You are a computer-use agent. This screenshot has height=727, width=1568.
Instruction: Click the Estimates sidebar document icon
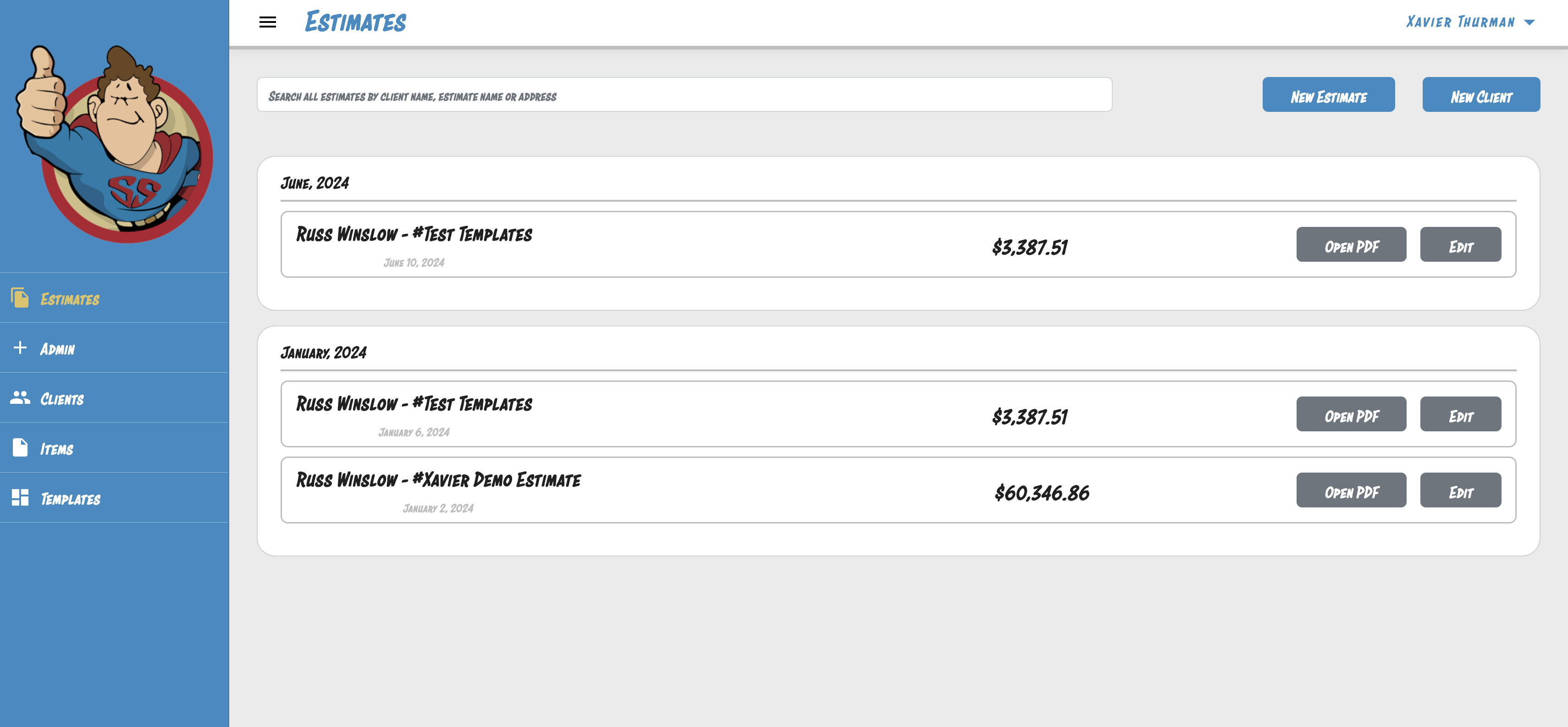(x=19, y=297)
